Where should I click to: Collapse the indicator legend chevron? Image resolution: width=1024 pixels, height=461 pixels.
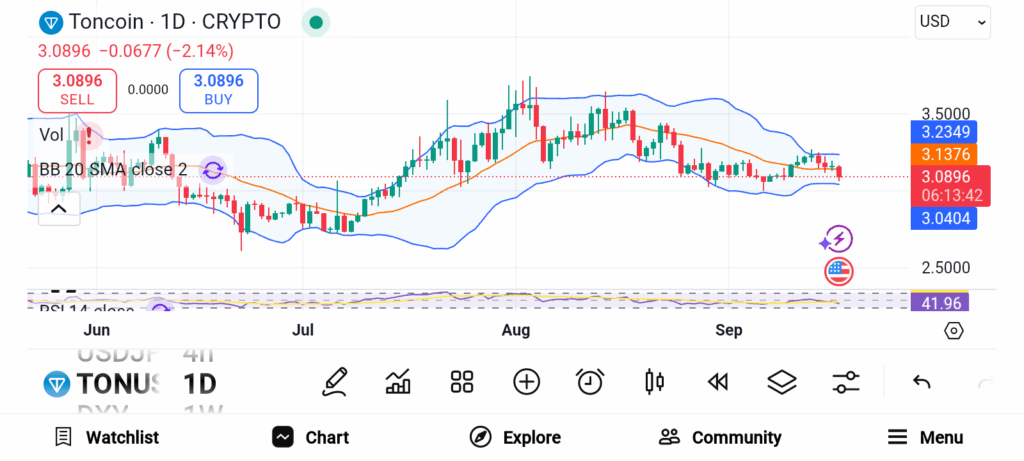[x=58, y=208]
